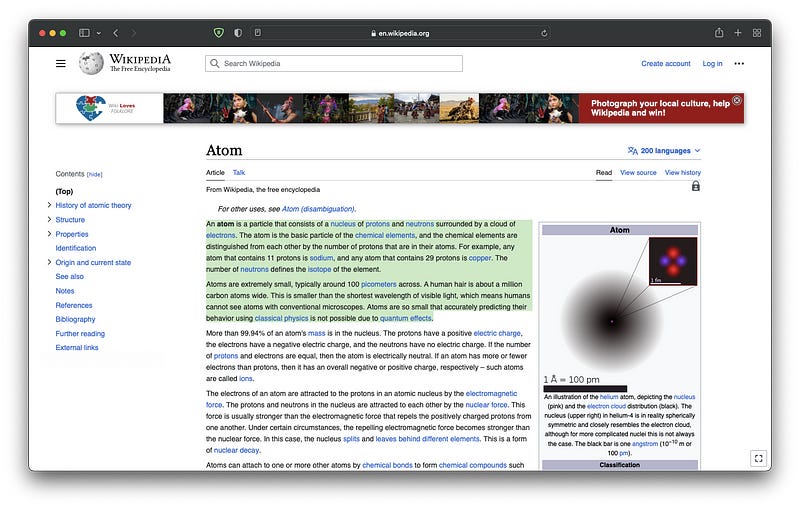The height and width of the screenshot is (509, 800).
Task: Follow the electron cloud link in caption
Action: click(x=606, y=406)
